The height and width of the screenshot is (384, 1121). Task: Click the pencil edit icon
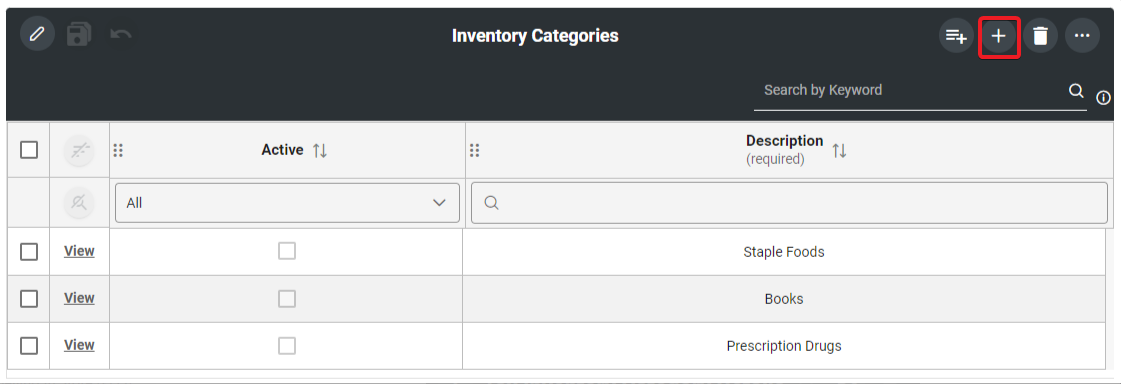pyautogui.click(x=38, y=34)
